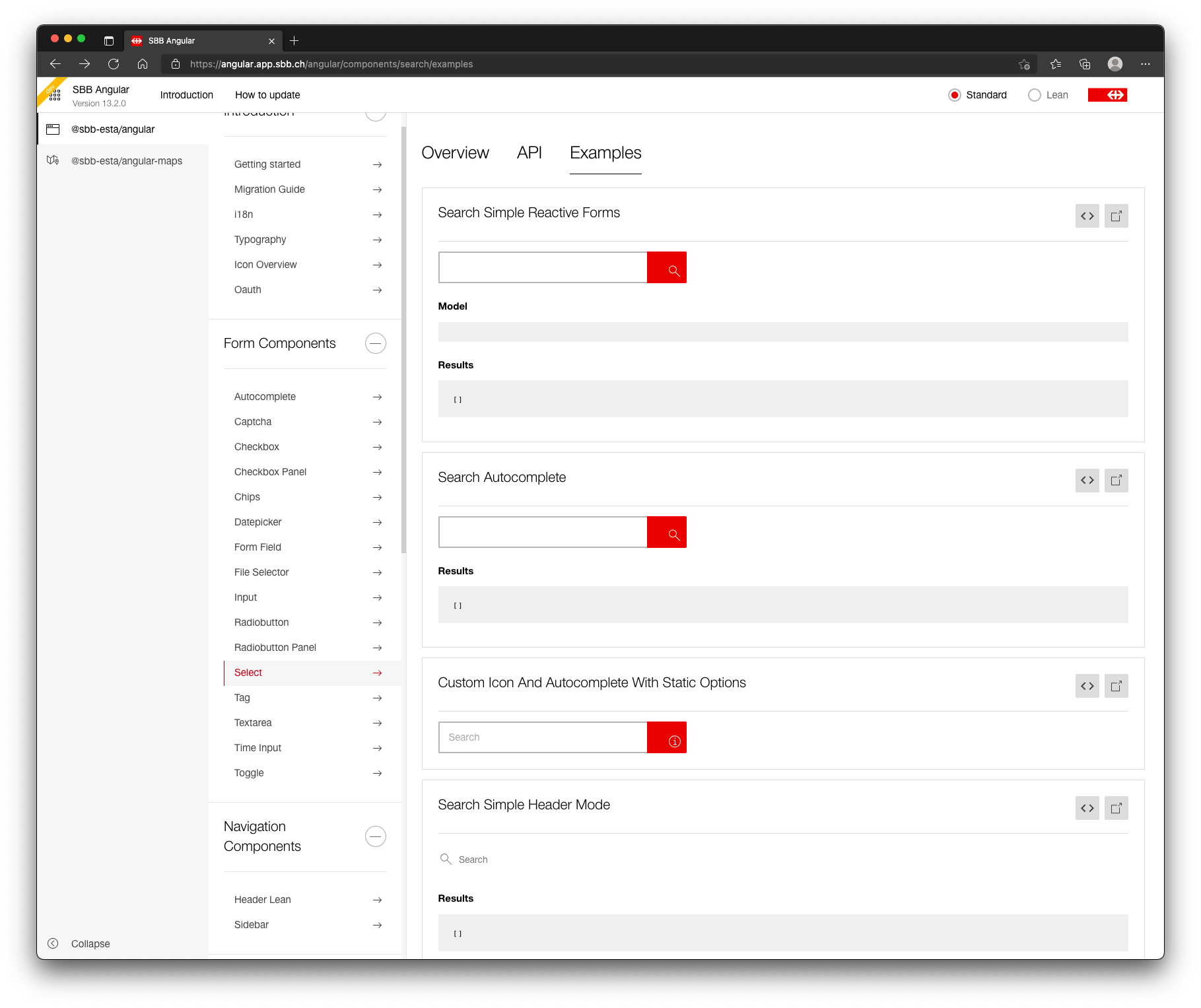Open the Migration Guide link
The height and width of the screenshot is (1008, 1201).
pos(269,189)
